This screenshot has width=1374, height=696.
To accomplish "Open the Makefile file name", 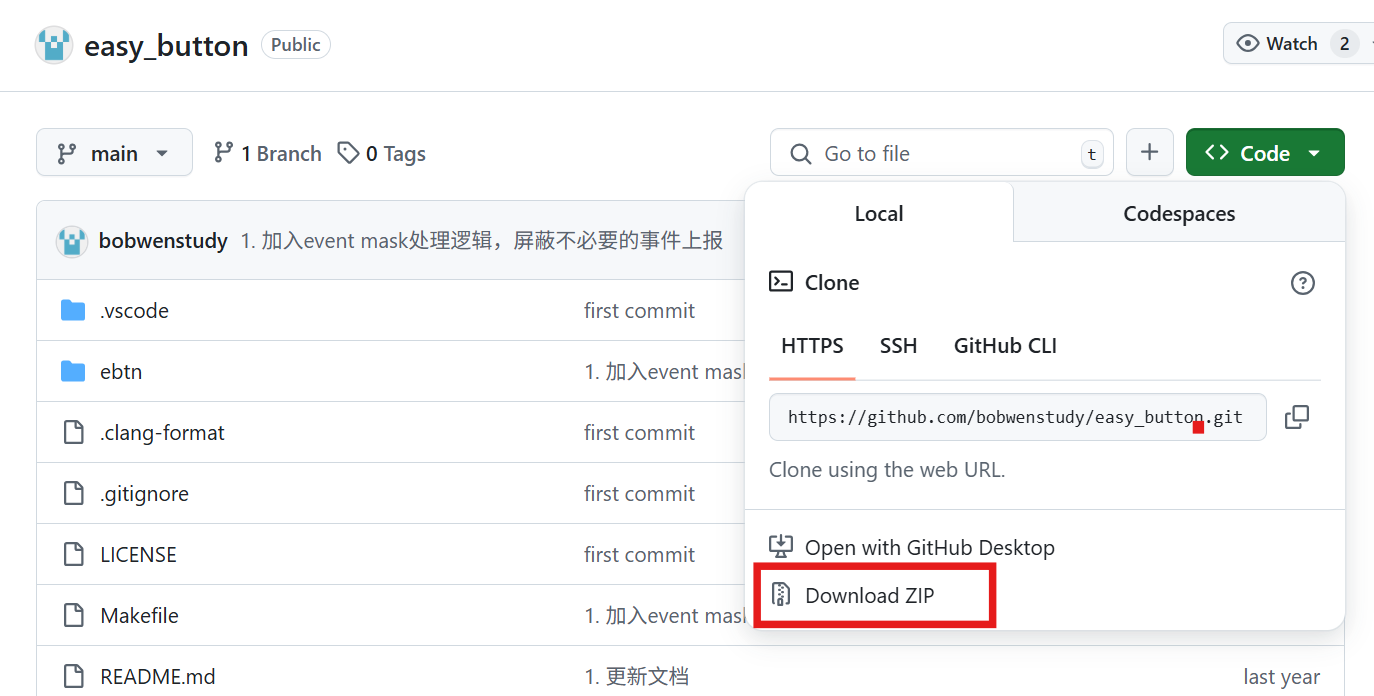I will [x=139, y=616].
